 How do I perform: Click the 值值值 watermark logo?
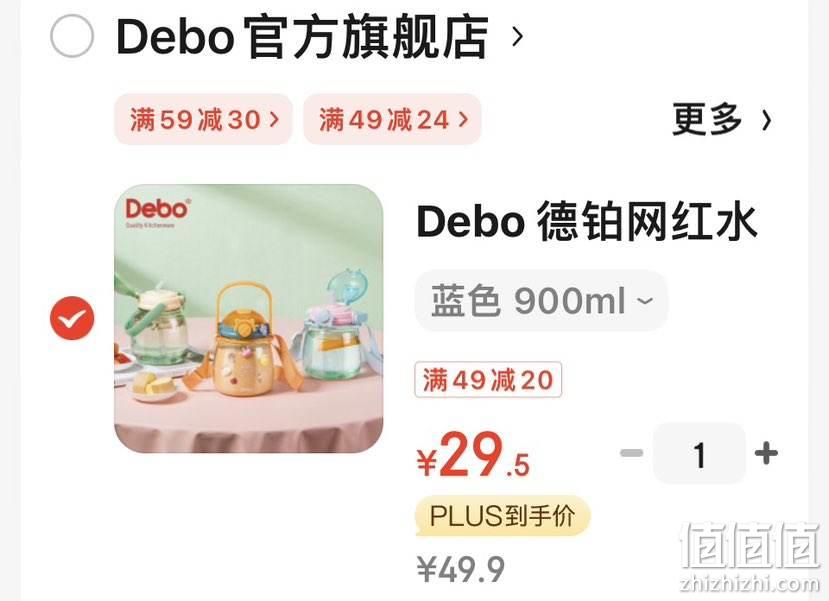click(x=751, y=544)
